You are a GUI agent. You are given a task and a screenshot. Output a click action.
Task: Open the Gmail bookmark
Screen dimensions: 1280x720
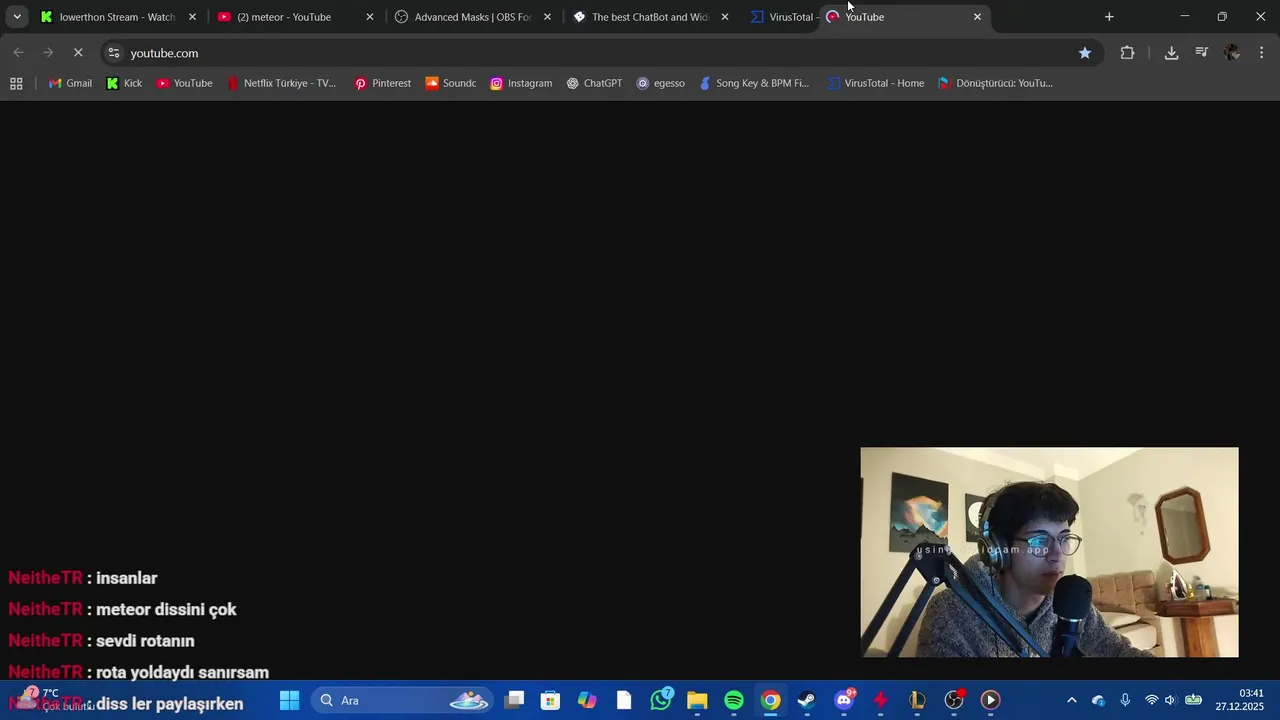point(70,83)
